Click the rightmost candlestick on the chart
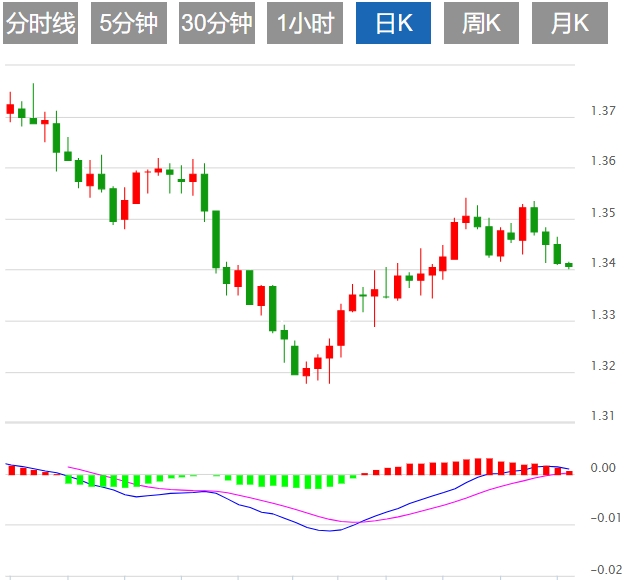Viewport: 639px width, 580px height. 569,265
